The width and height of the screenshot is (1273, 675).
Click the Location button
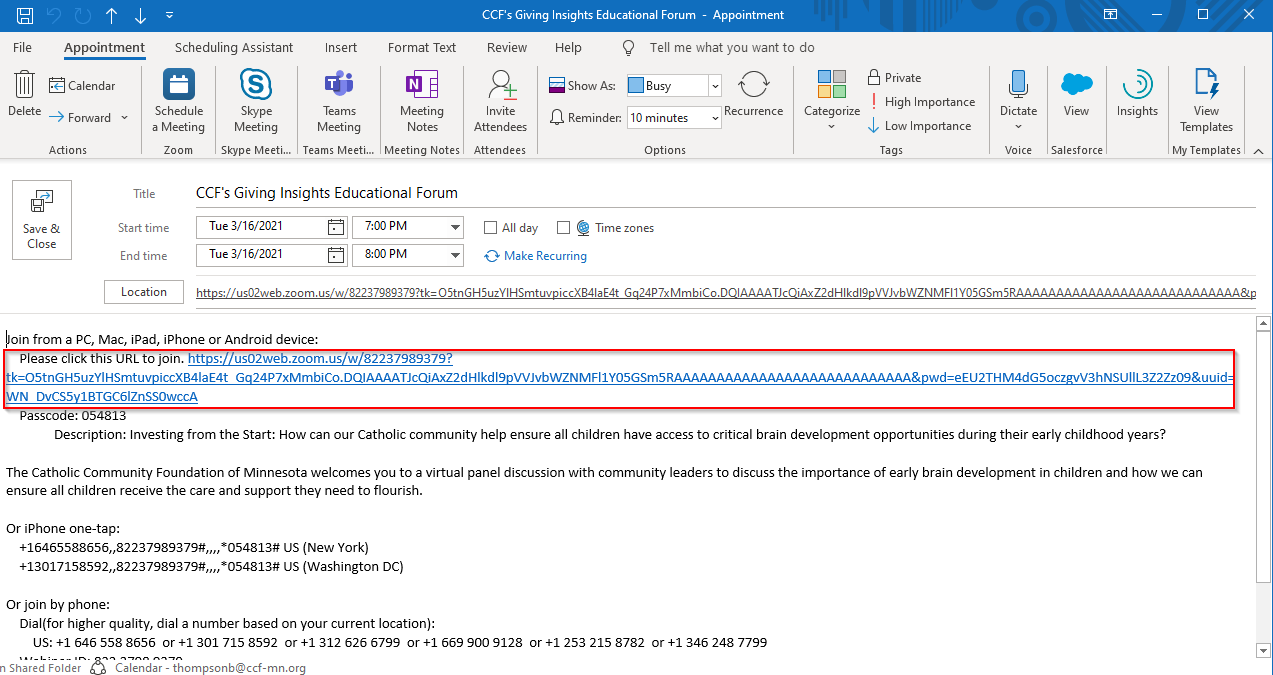[x=144, y=292]
